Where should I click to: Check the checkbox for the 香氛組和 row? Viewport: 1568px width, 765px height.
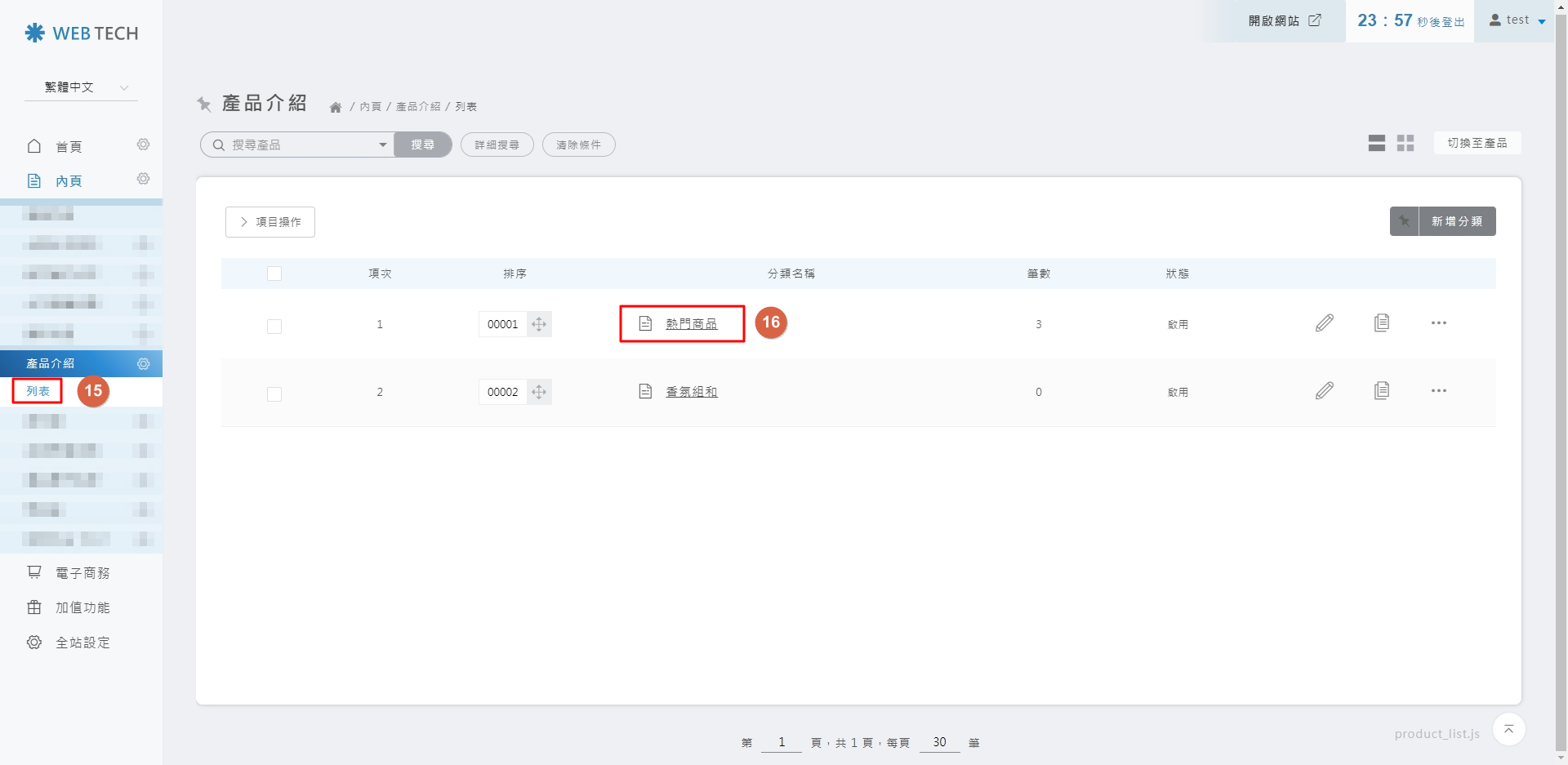pos(274,394)
